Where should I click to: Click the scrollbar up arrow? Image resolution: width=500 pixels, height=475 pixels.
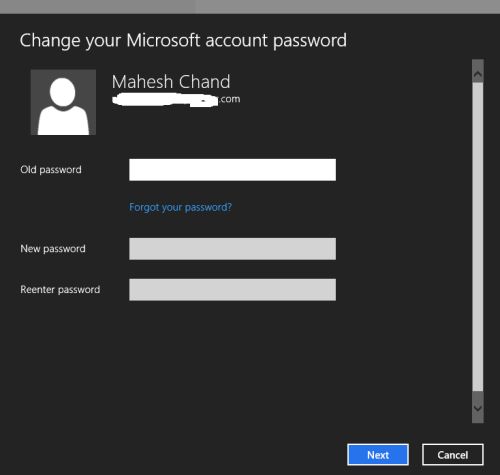(x=478, y=74)
